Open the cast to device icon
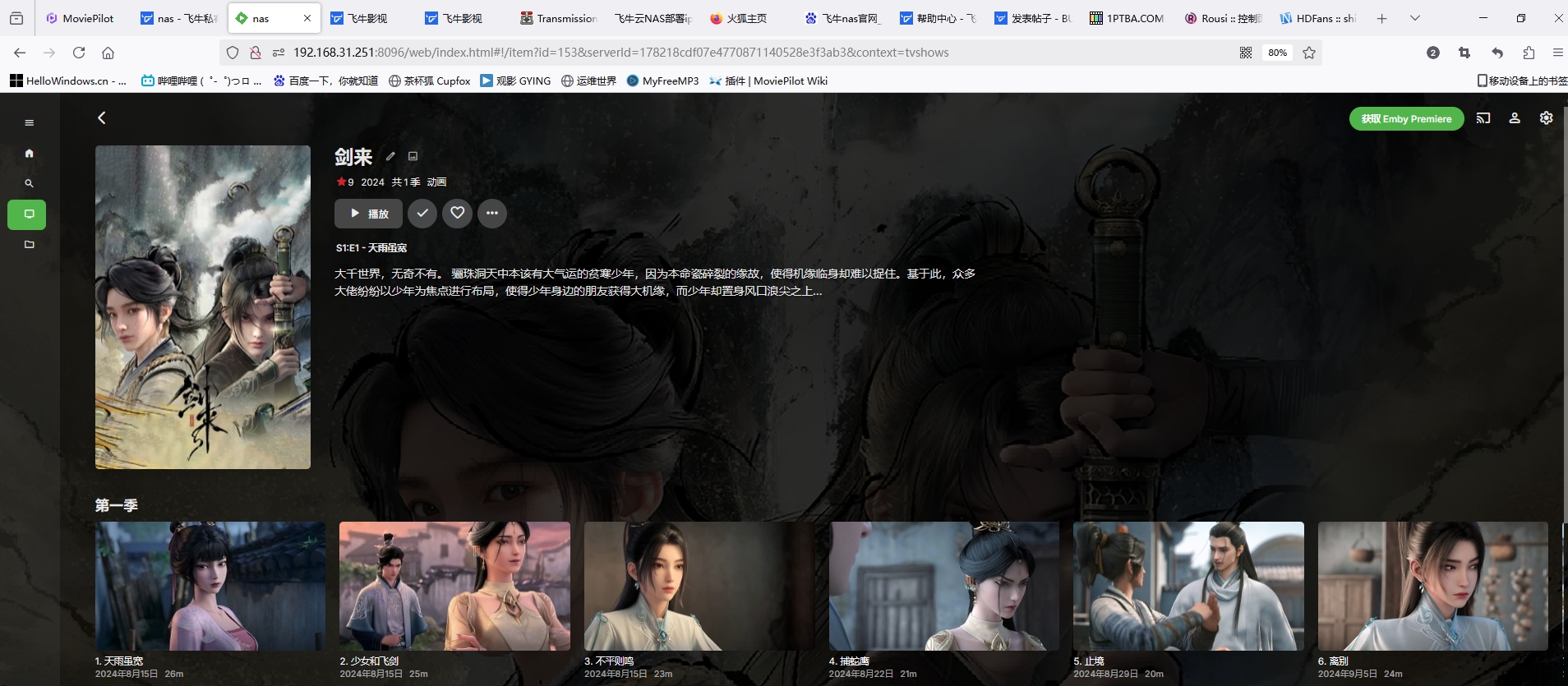The width and height of the screenshot is (1568, 686). point(1483,118)
